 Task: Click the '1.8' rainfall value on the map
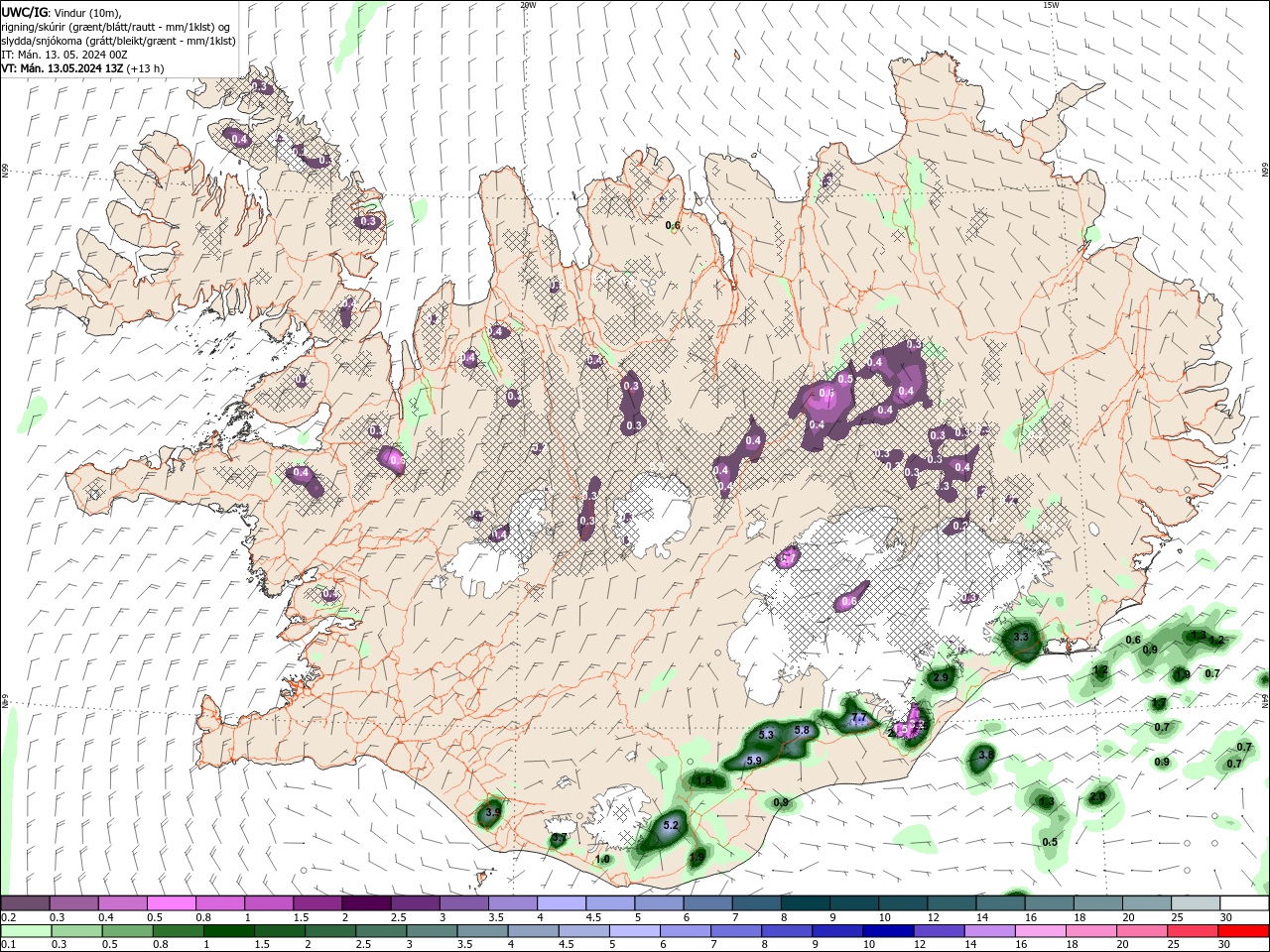[704, 781]
